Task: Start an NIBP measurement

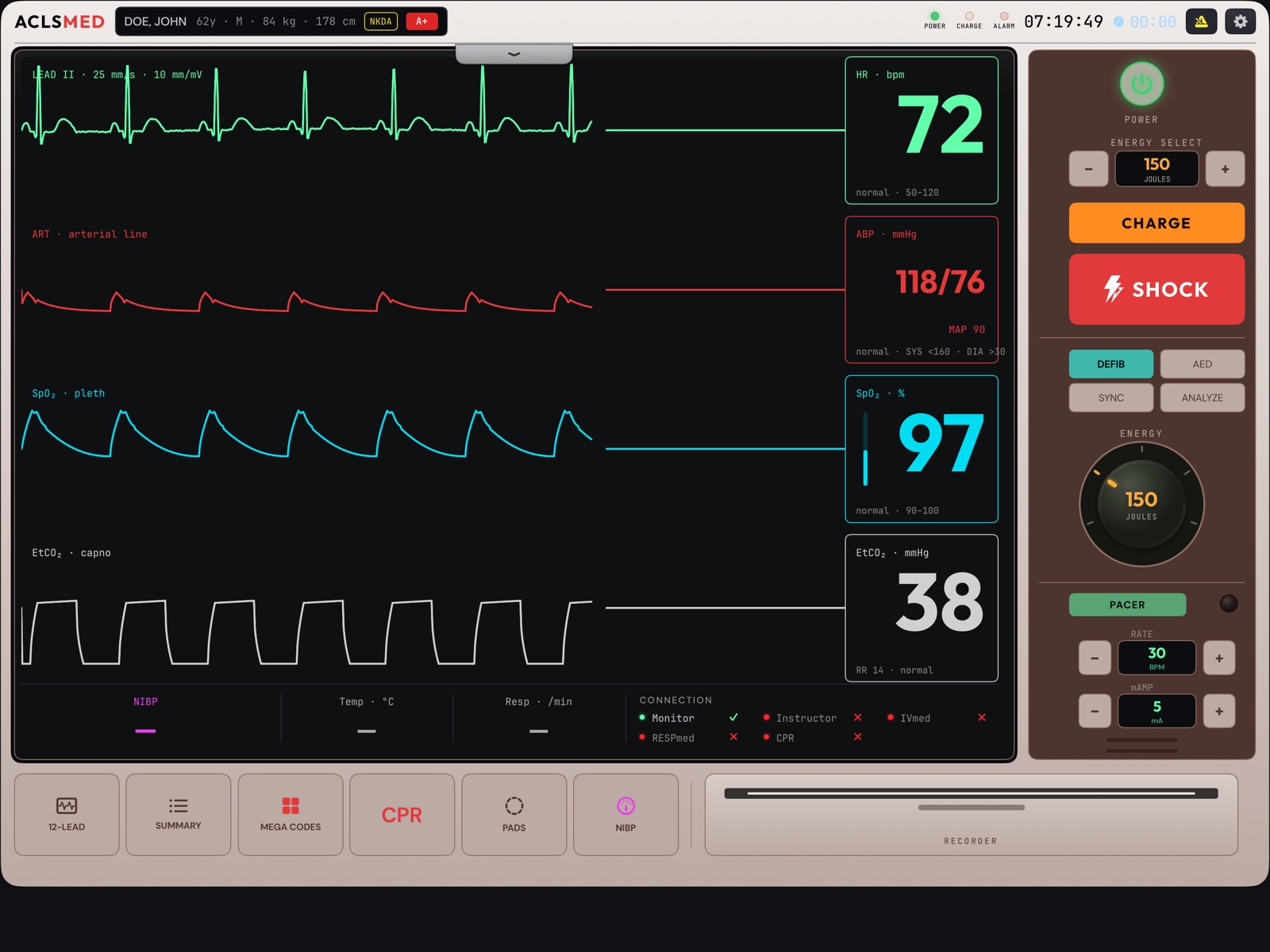Action: click(625, 814)
